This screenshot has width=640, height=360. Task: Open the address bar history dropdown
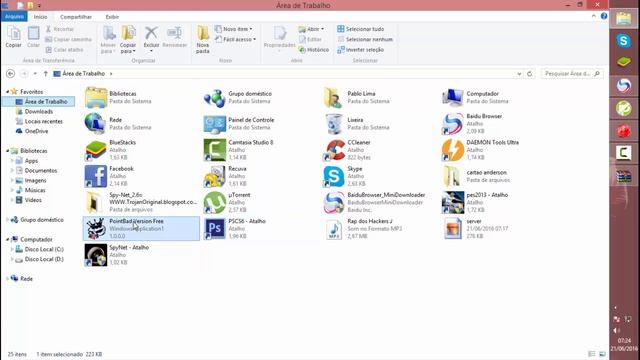[519, 74]
